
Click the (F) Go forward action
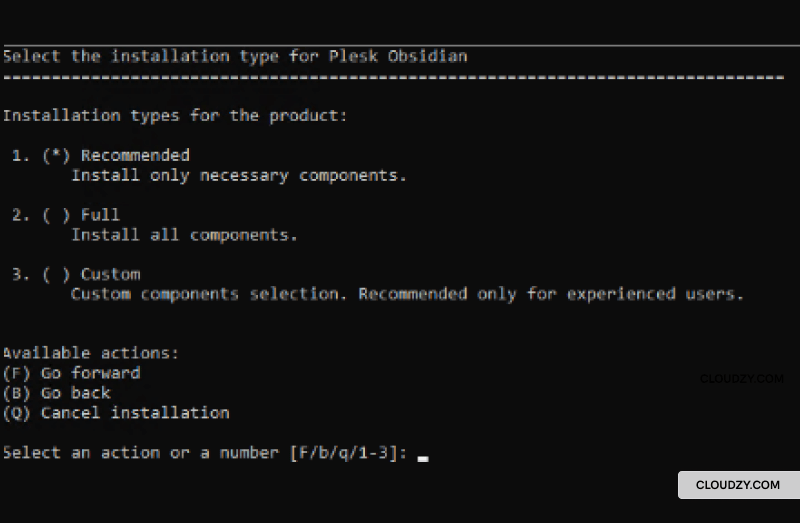[71, 373]
